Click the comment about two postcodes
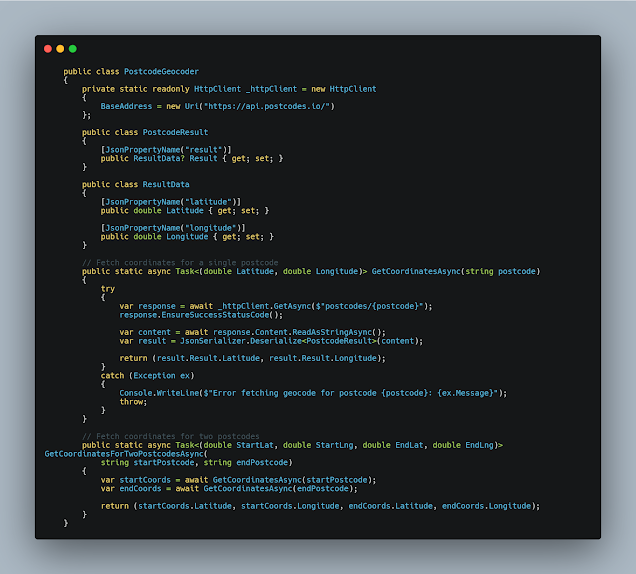 171,436
